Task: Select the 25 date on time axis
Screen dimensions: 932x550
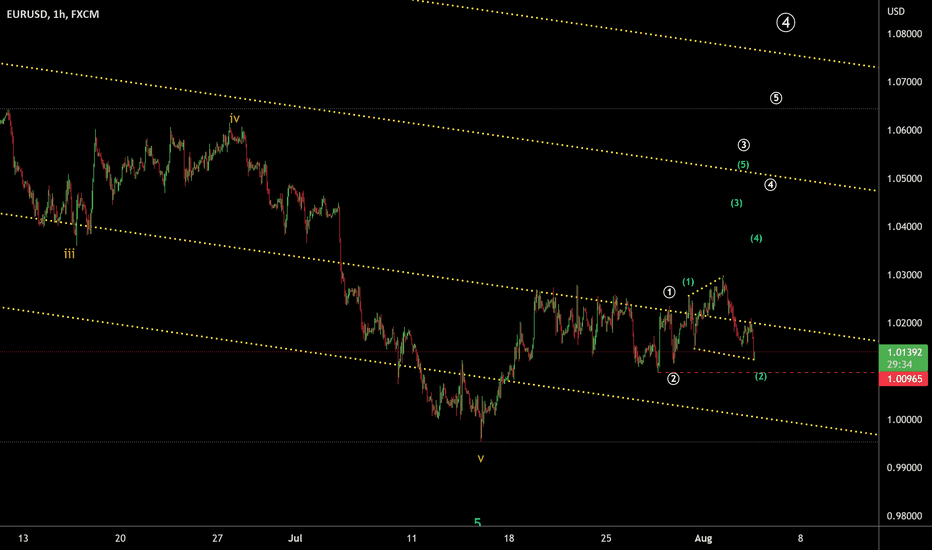Action: coord(606,539)
